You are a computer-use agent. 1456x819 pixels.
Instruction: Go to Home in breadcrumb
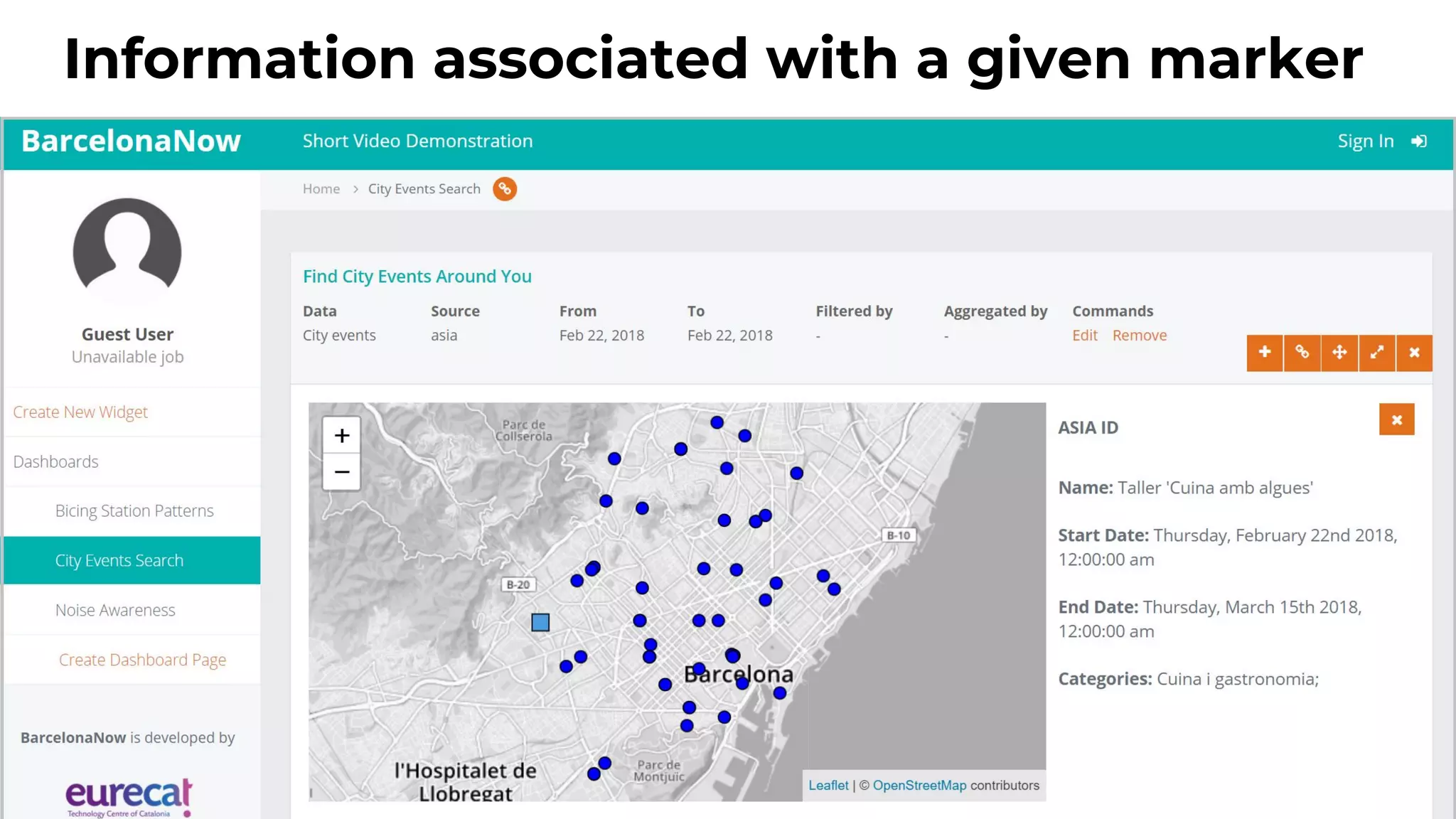tap(321, 189)
